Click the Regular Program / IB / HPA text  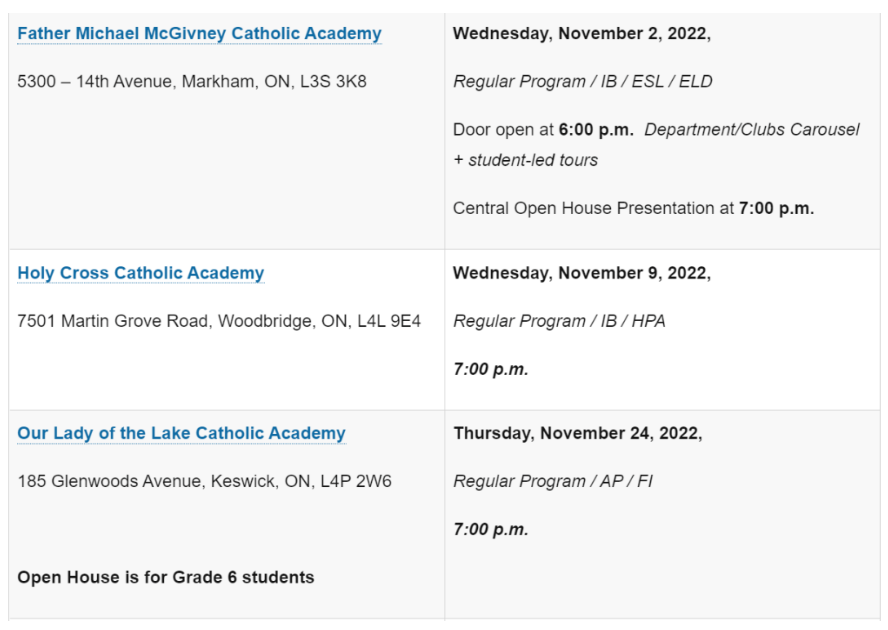click(x=559, y=321)
